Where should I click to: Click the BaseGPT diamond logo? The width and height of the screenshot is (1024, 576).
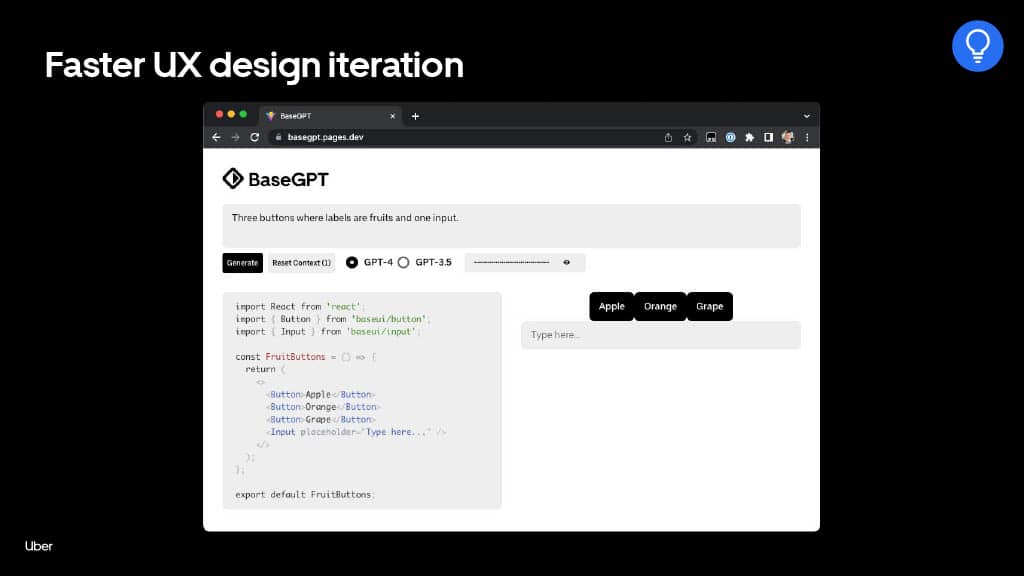(232, 178)
